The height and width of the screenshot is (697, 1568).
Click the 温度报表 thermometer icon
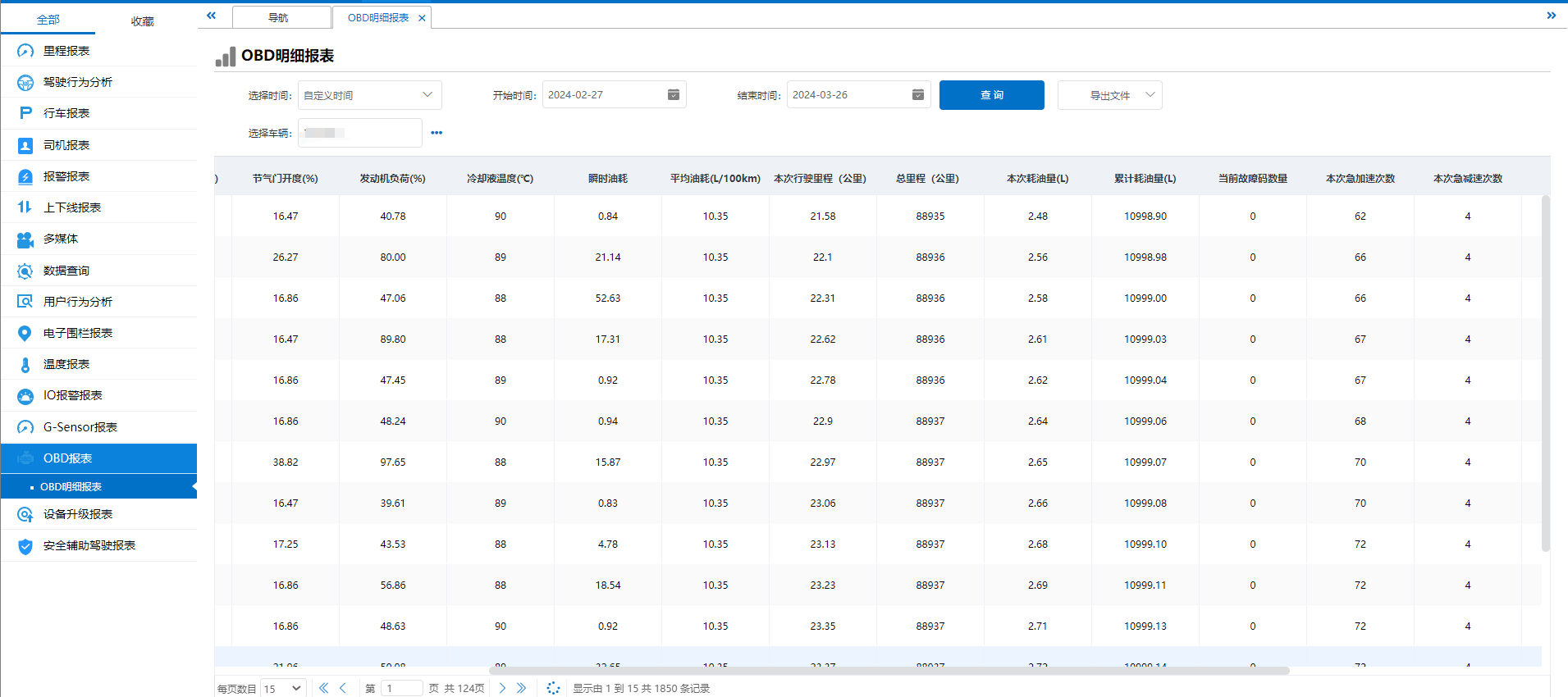pos(25,364)
